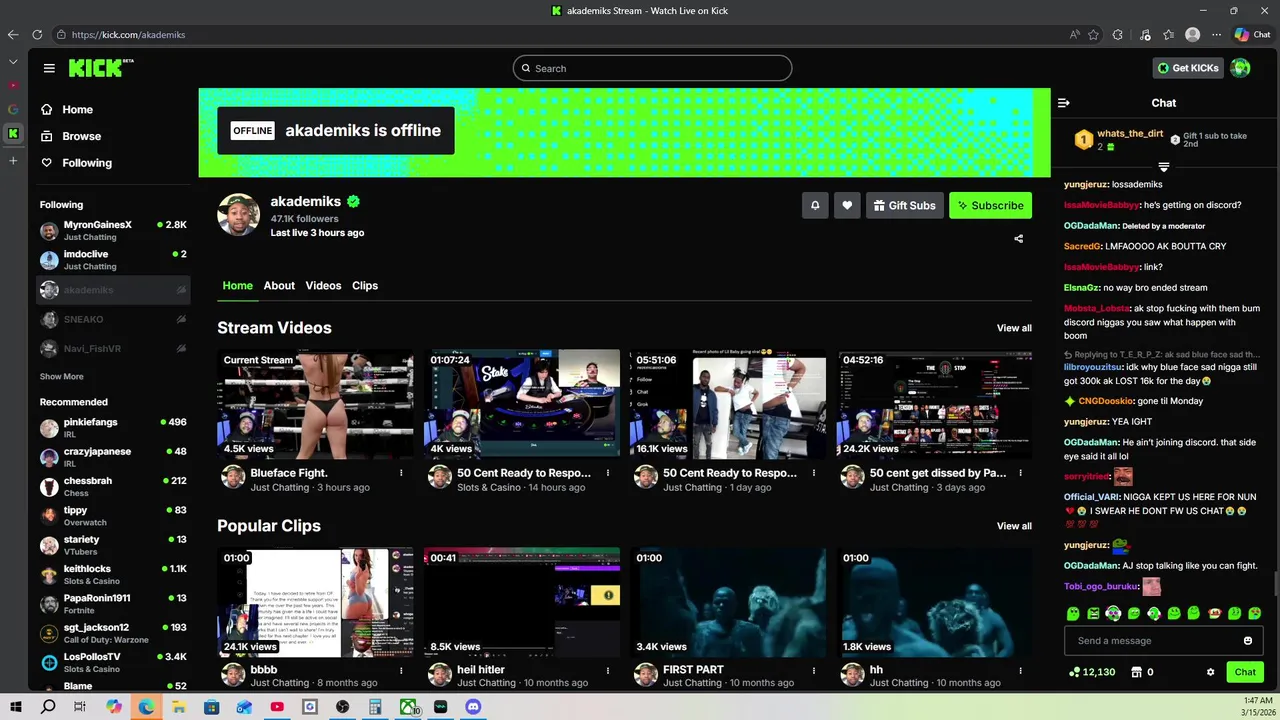Switch to the Home tab
The width and height of the screenshot is (1280, 720).
coord(237,286)
